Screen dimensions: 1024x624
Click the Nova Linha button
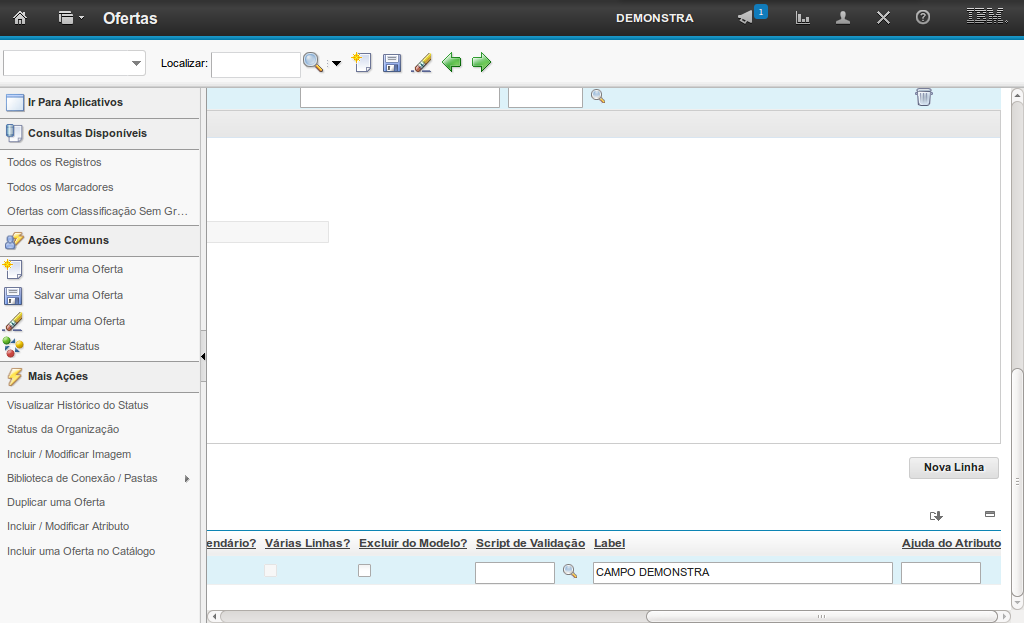(953, 467)
